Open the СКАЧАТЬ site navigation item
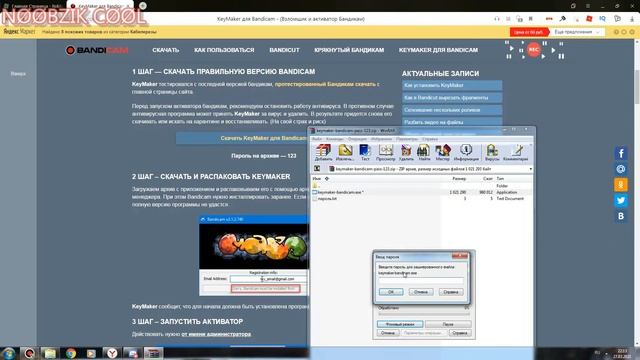640x360 pixels. pos(165,50)
